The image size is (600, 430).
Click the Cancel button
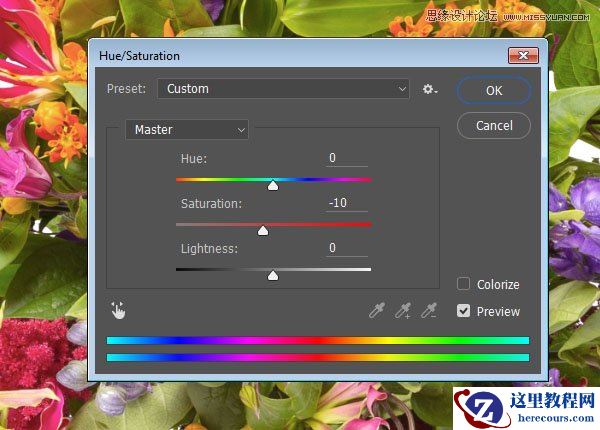pos(494,125)
